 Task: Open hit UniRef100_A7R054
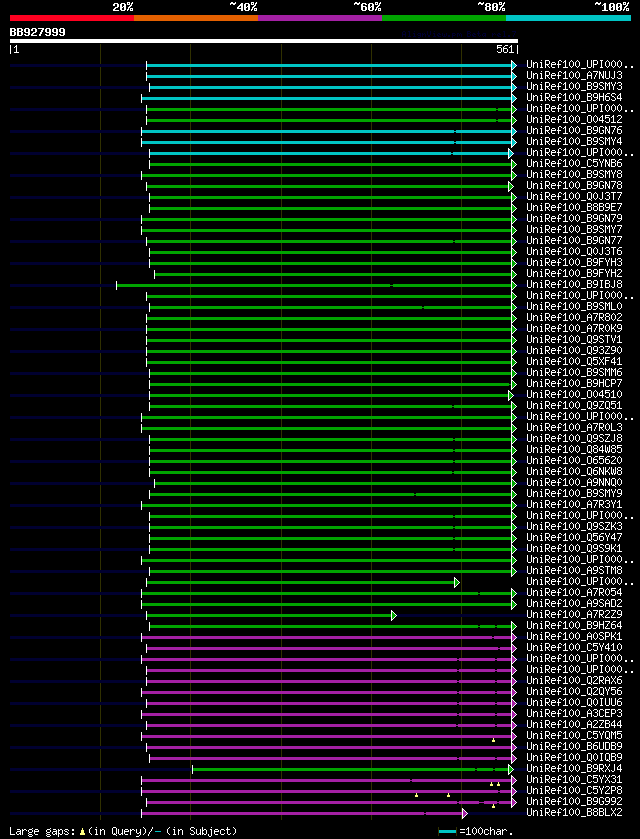574,593
